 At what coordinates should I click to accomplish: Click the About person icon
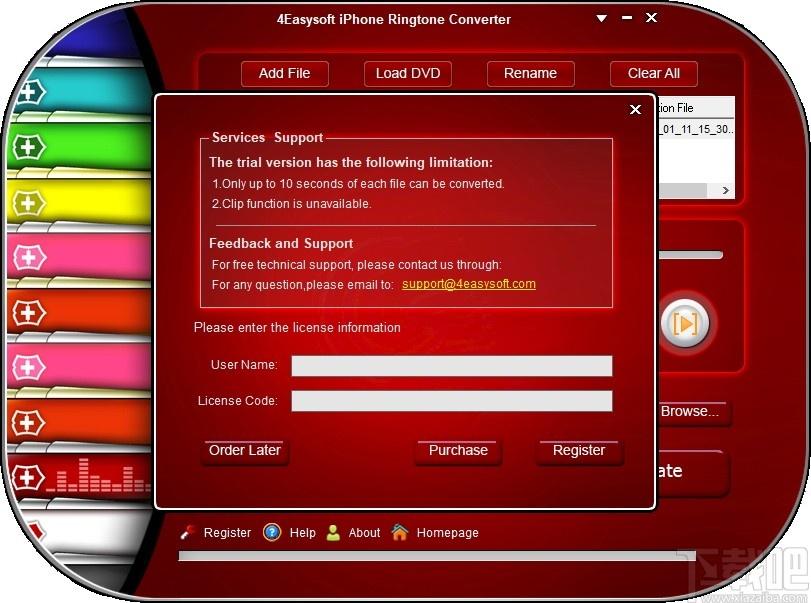334,533
